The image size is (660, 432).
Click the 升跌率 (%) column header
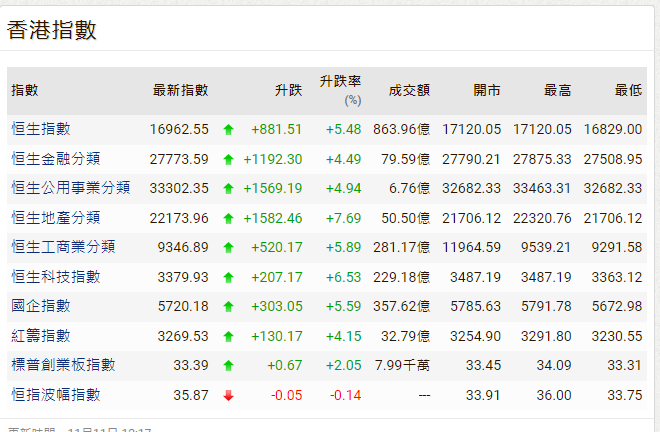[x=340, y=90]
